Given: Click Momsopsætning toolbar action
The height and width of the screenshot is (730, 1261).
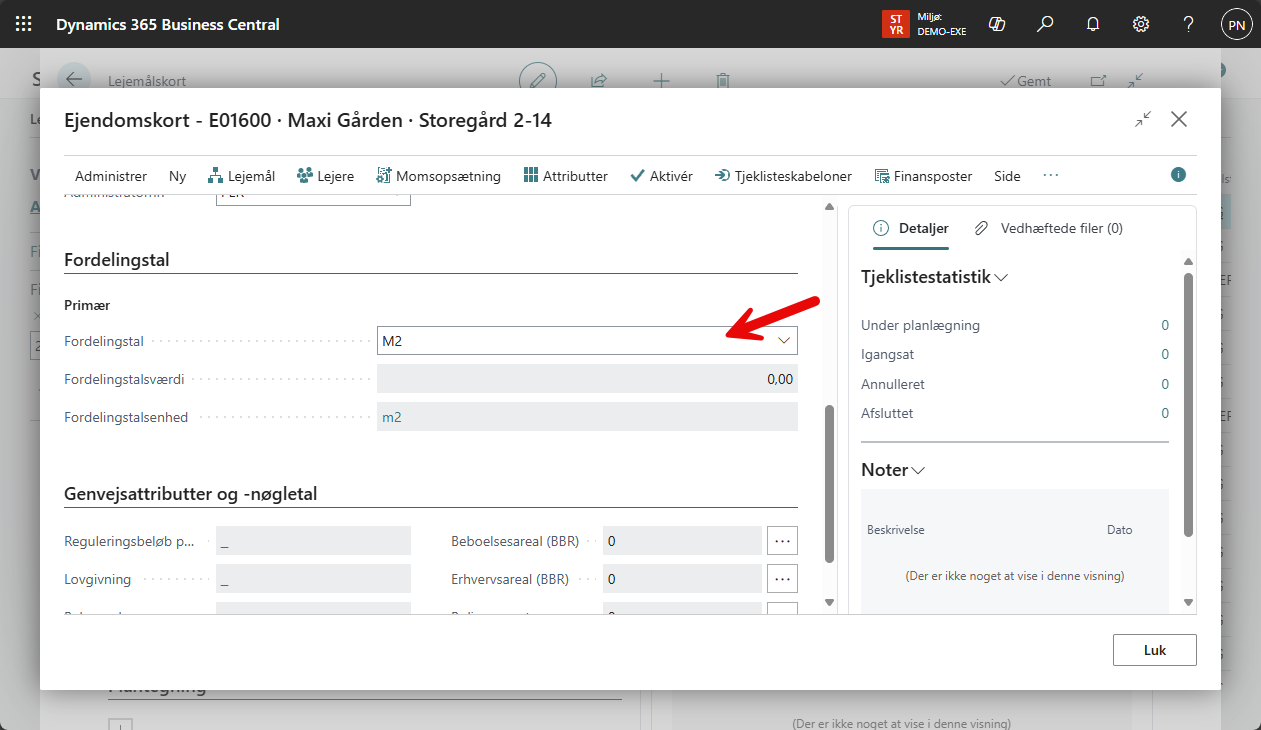Looking at the screenshot, I should point(438,176).
